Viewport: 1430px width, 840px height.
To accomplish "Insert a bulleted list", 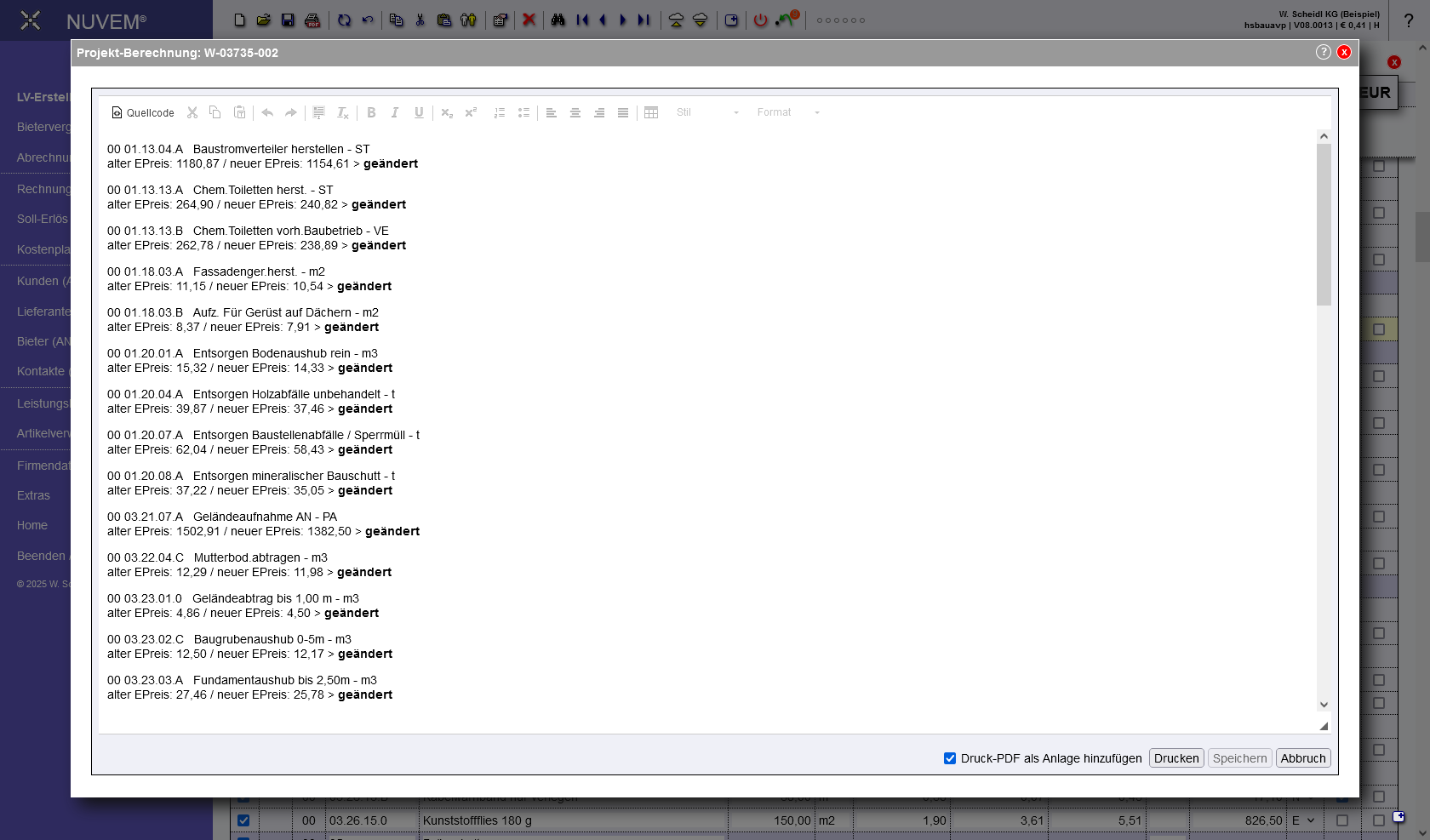I will (523, 112).
